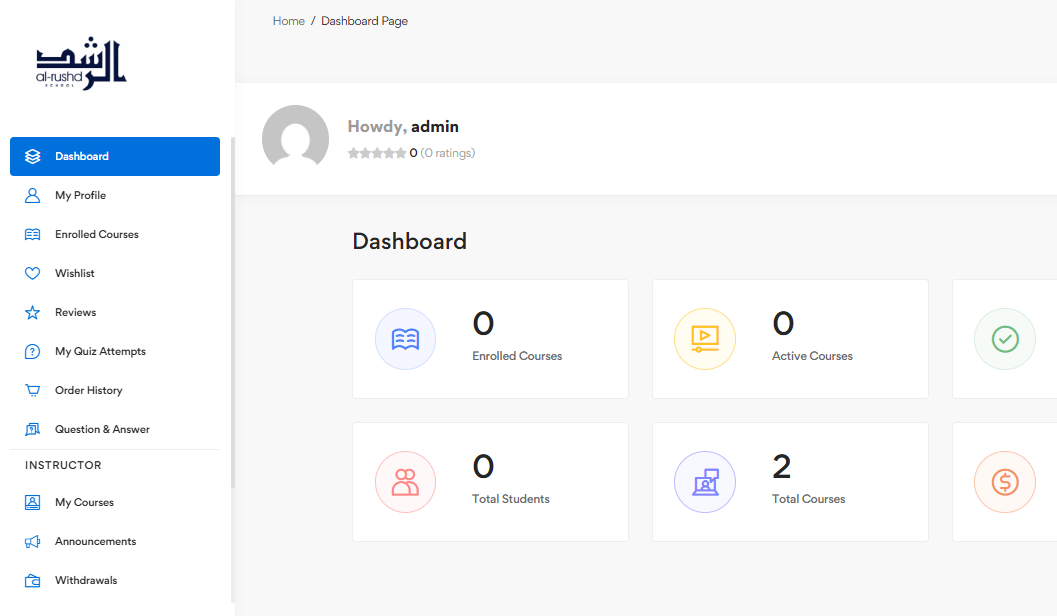Click the open book icon on Enrolled Courses card

tap(405, 339)
